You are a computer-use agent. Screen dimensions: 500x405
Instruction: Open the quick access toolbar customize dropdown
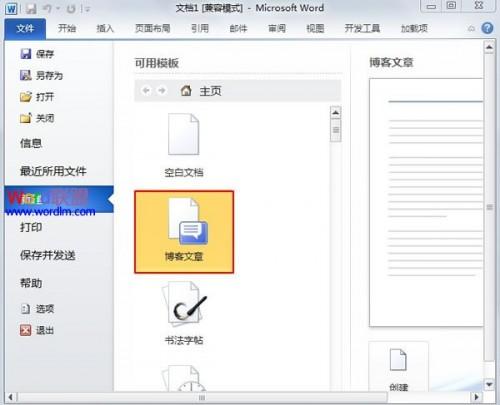[x=87, y=9]
